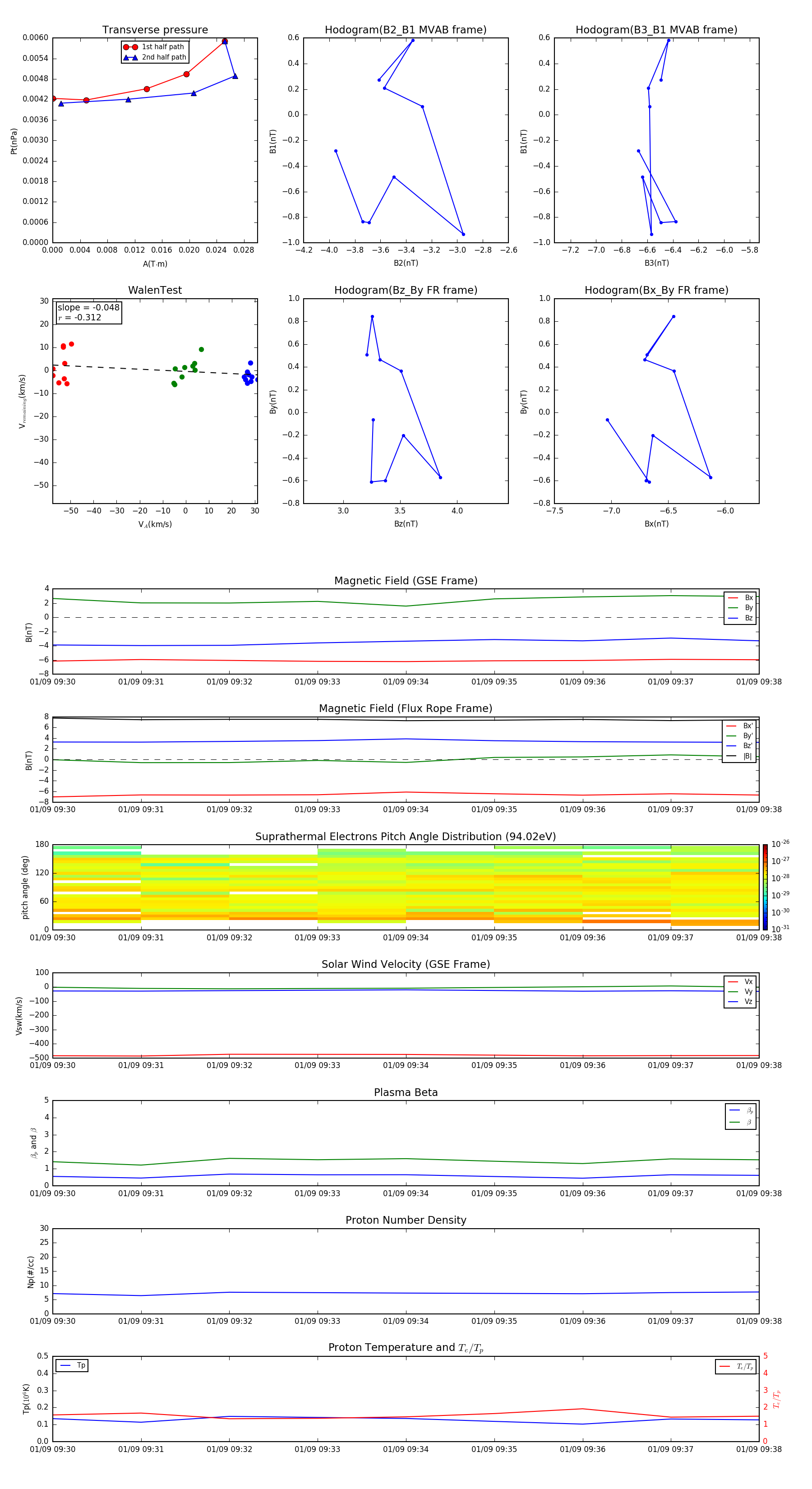The image size is (812, 1489).
Task: Click the Te/Tp legend entry in temperature panel
Action: [x=736, y=1366]
